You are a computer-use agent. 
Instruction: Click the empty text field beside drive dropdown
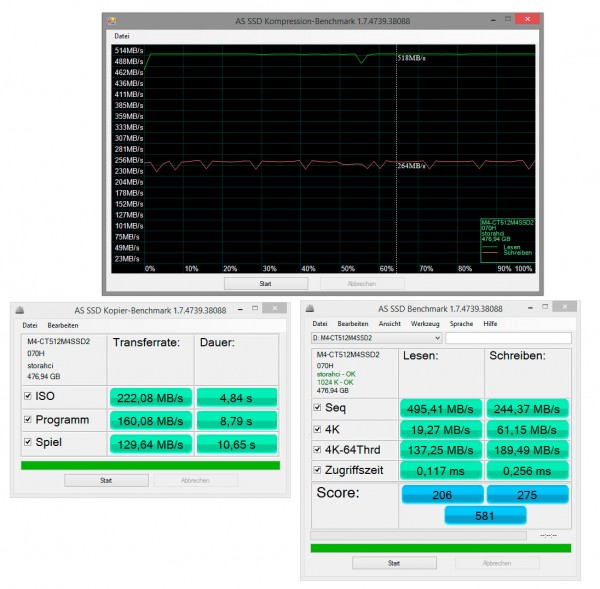tap(509, 338)
